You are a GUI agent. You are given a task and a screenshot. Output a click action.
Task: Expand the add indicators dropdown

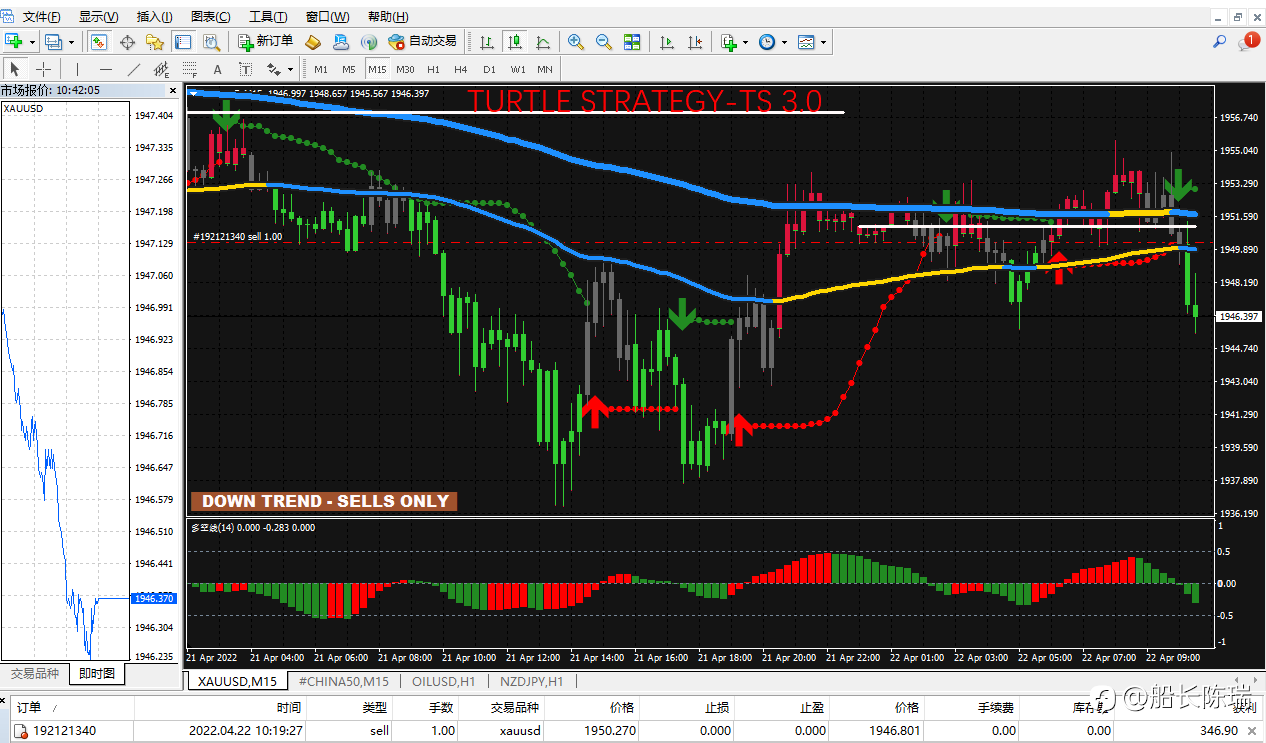(x=746, y=42)
